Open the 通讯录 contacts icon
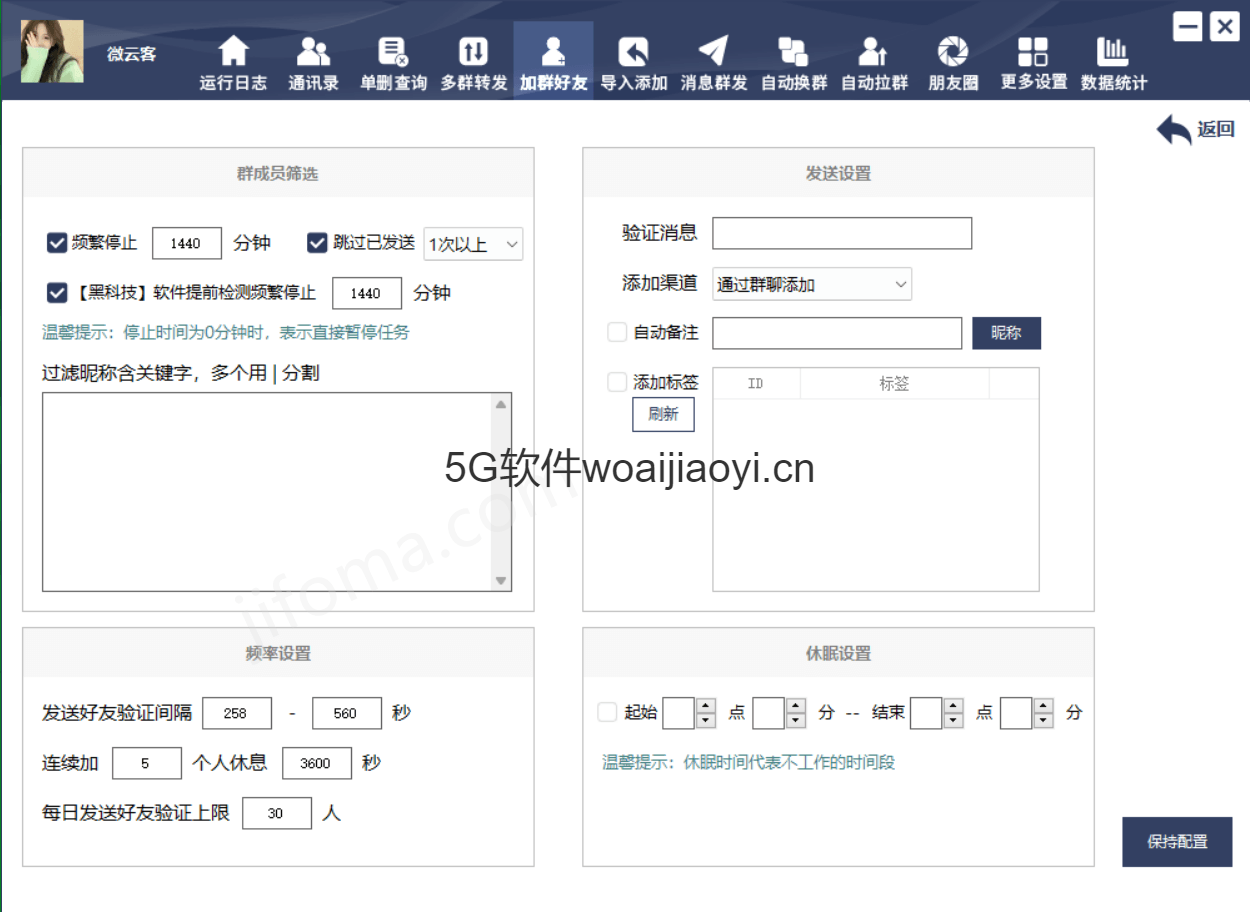Image resolution: width=1250 pixels, height=912 pixels. (x=313, y=52)
